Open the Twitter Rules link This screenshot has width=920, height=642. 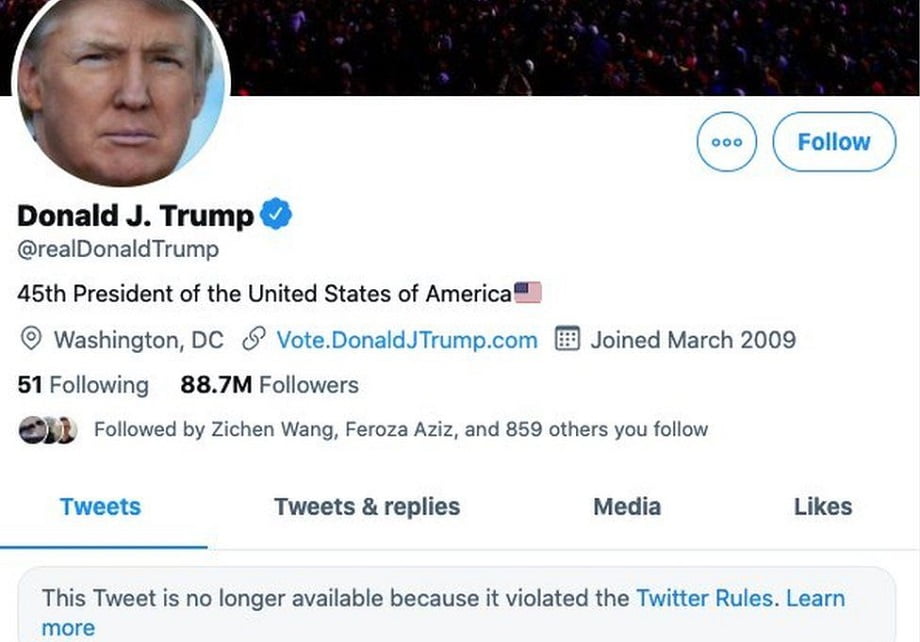705,598
